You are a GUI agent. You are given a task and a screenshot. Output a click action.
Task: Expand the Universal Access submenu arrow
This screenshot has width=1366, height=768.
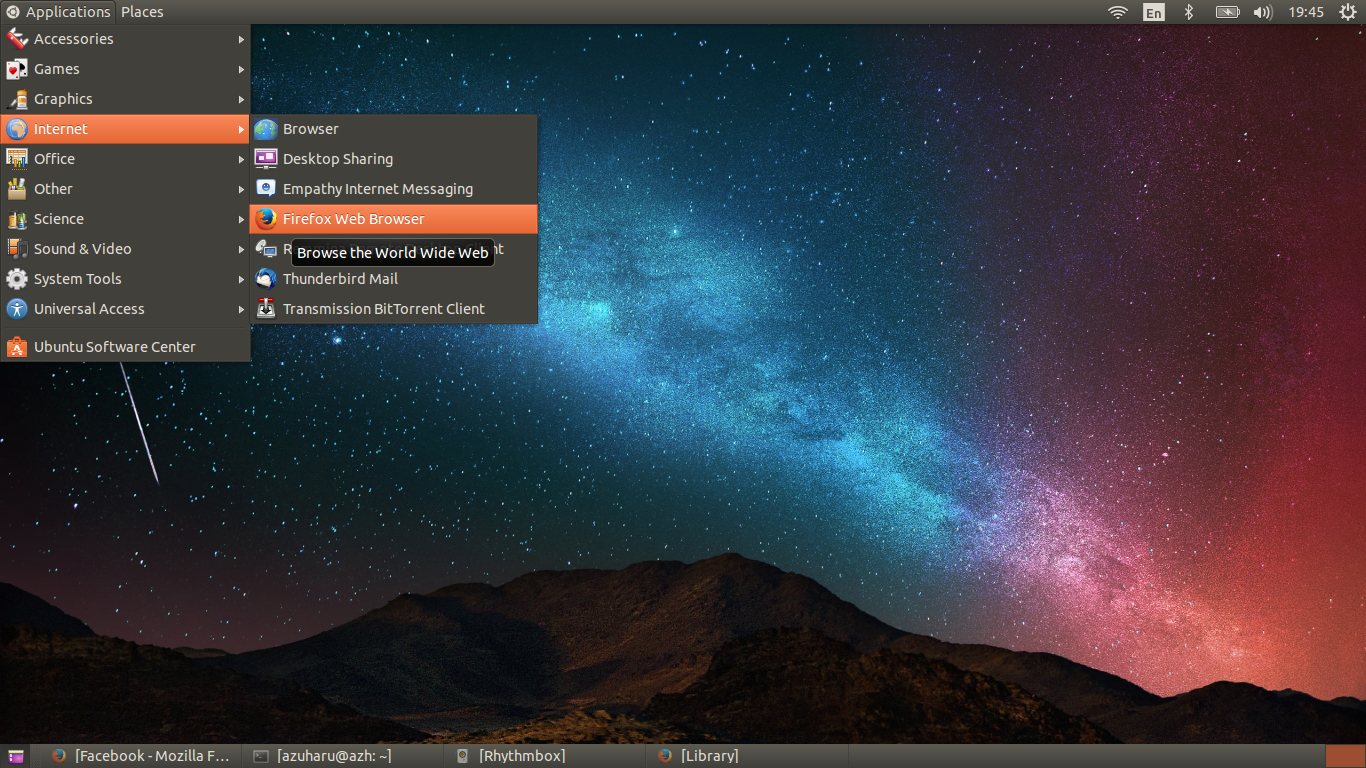tap(241, 309)
